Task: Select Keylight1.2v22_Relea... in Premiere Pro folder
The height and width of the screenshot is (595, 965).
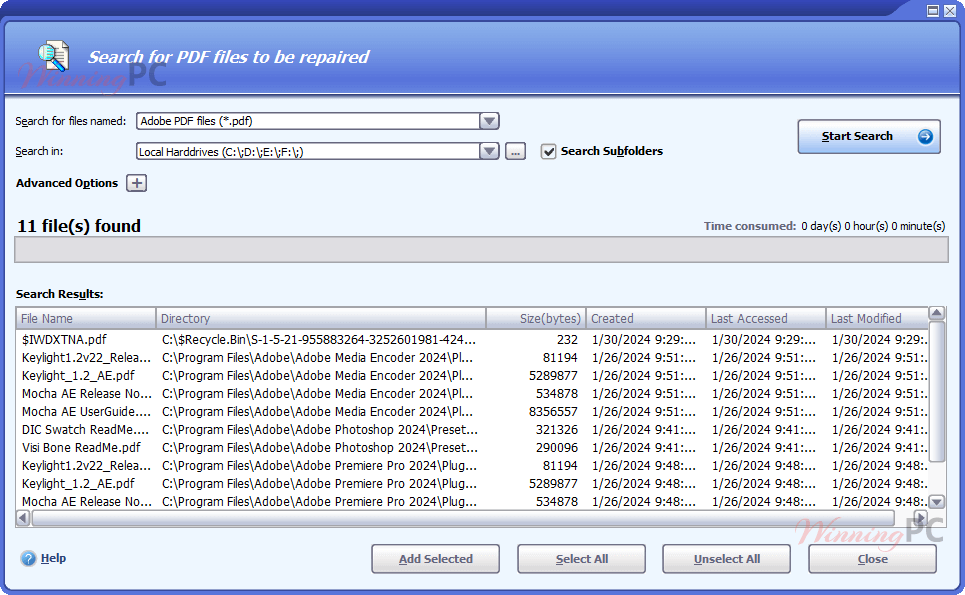Action: pyautogui.click(x=472, y=466)
